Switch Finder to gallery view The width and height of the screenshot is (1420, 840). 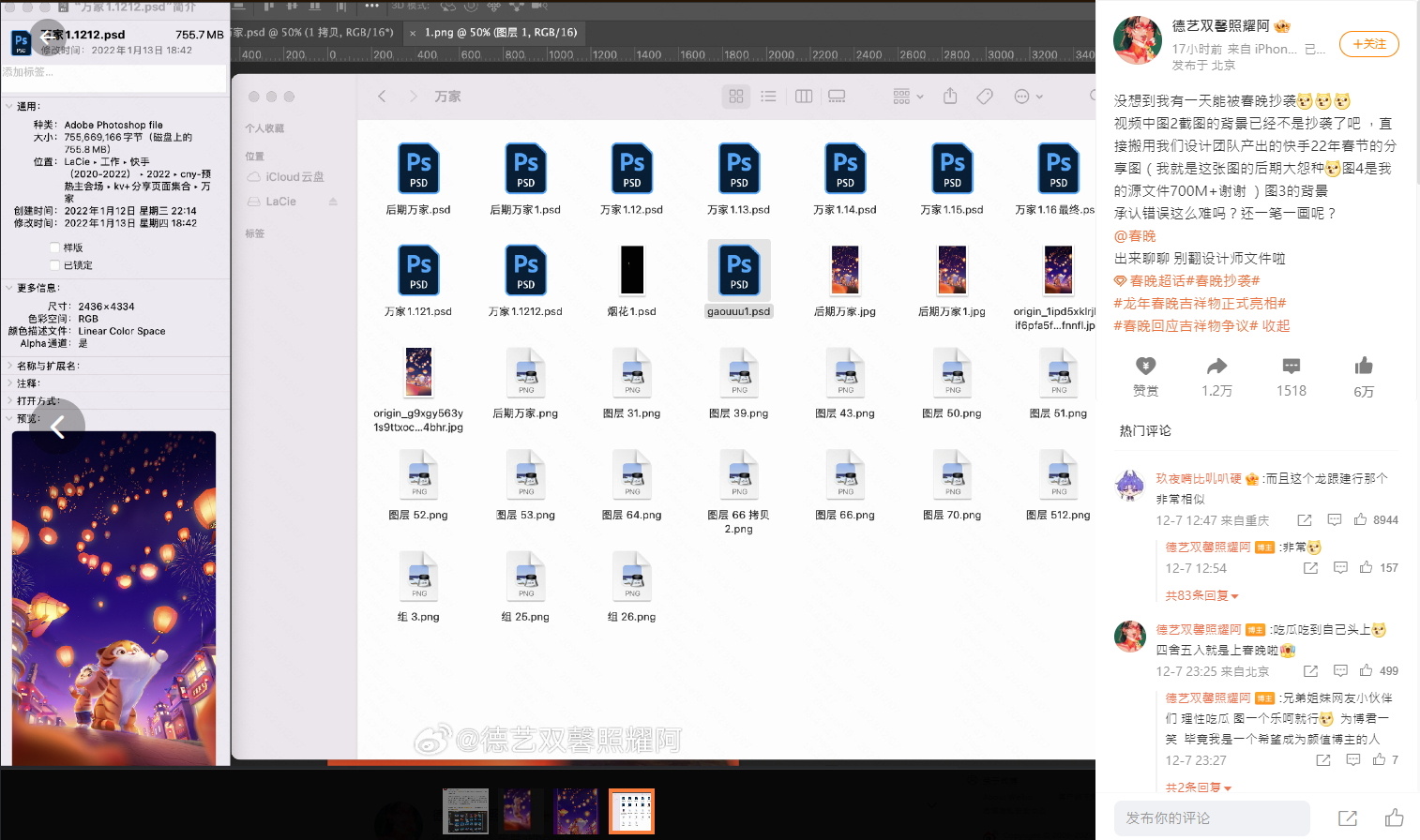(837, 97)
